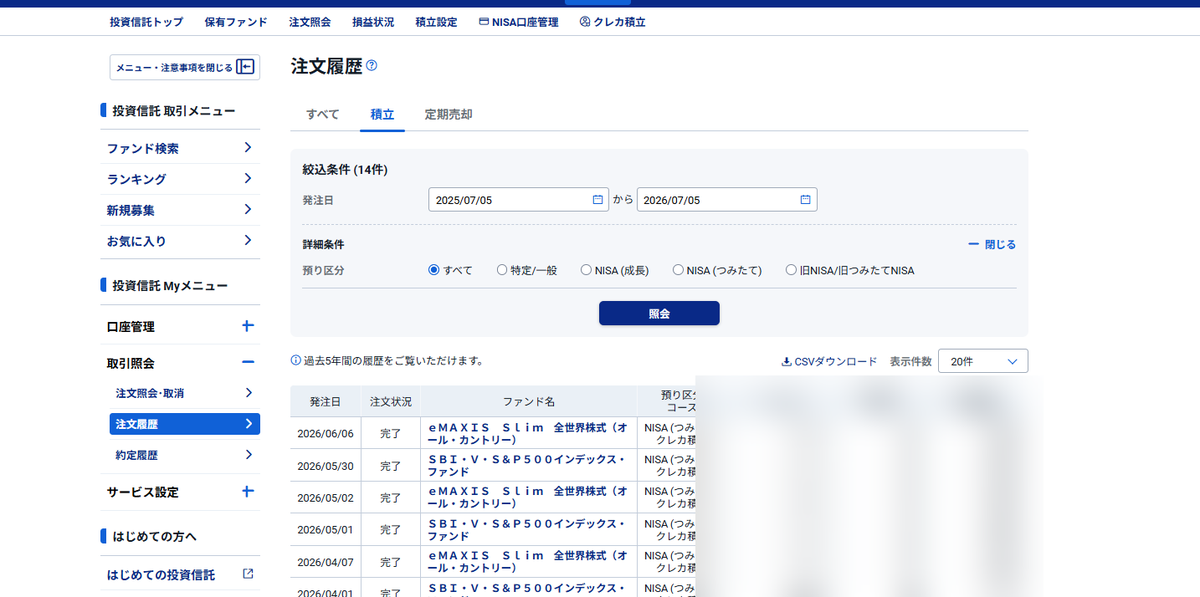The image size is (1200, 597).
Task: Open 注文照会・取消 submenu chevron
Action: click(248, 393)
